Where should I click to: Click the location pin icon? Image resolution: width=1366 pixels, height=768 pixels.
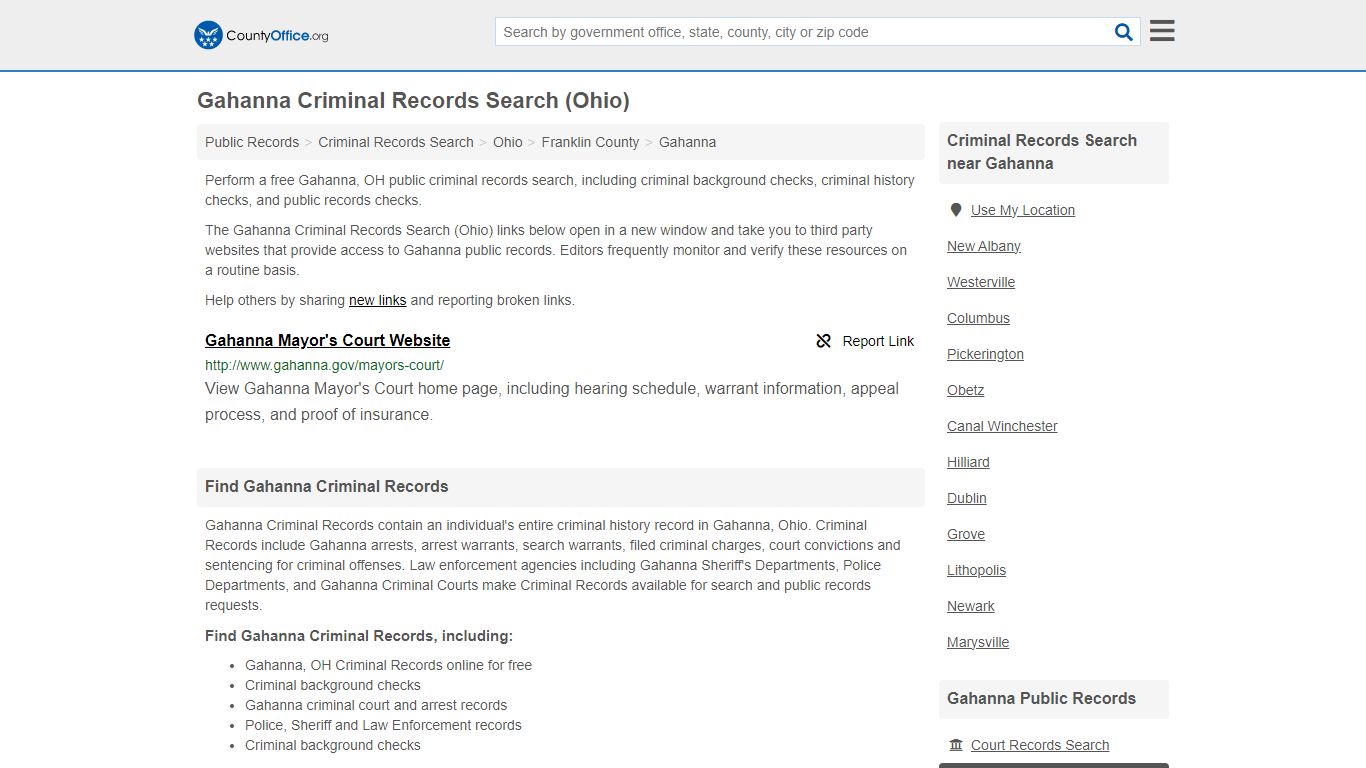click(x=956, y=210)
